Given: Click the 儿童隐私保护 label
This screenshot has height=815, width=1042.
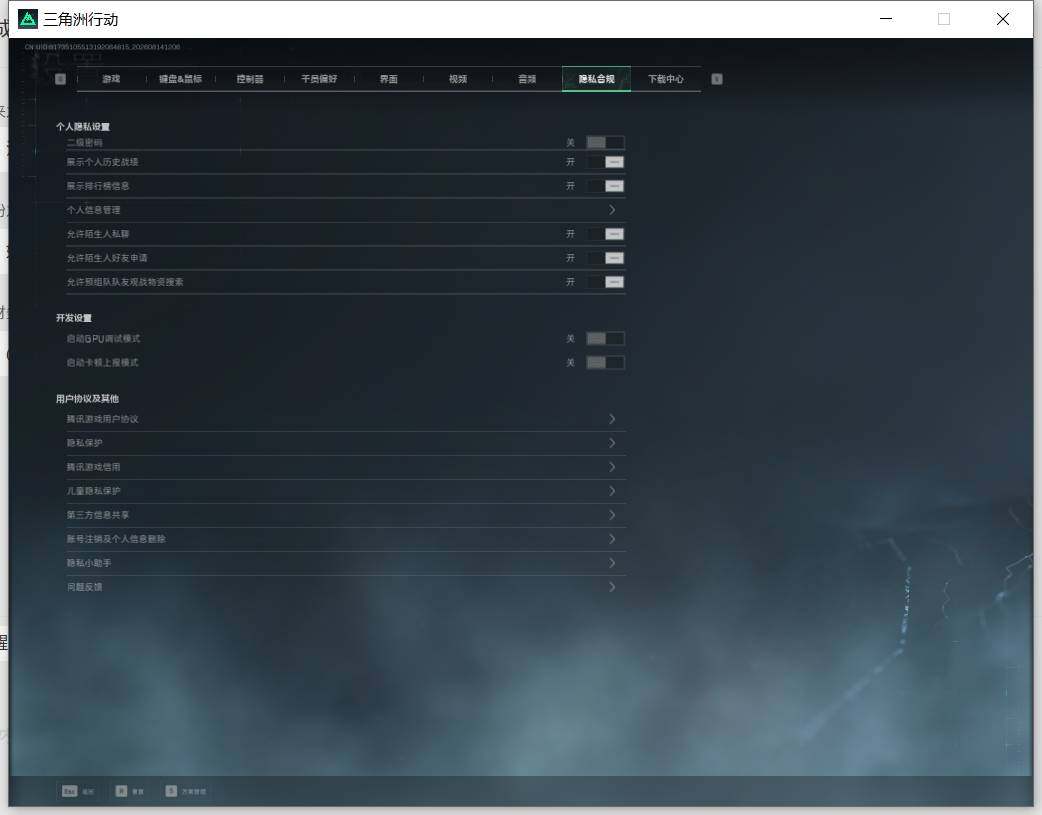Looking at the screenshot, I should coord(93,491).
